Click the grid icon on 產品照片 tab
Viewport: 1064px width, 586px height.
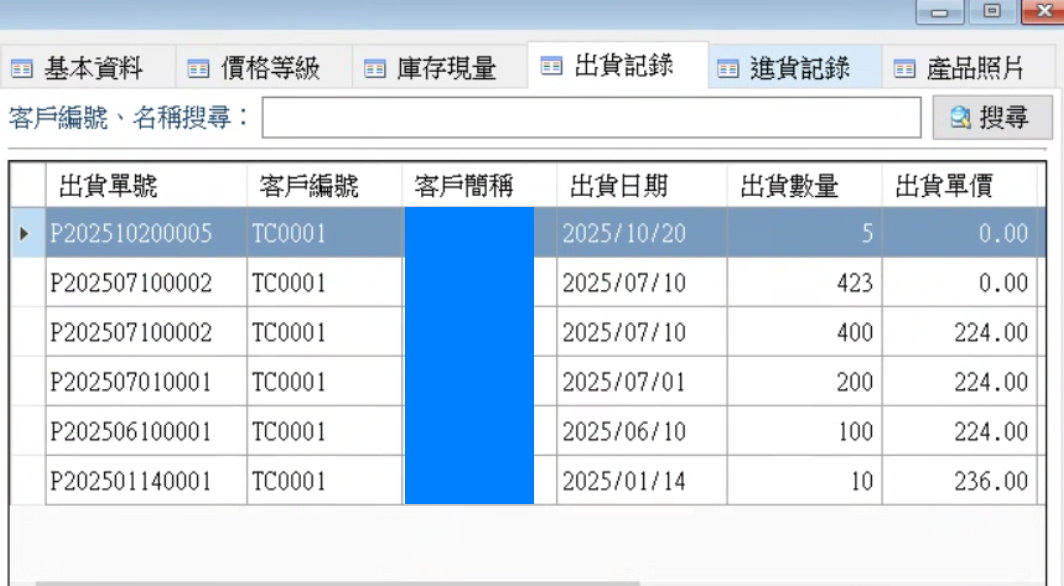coord(904,67)
